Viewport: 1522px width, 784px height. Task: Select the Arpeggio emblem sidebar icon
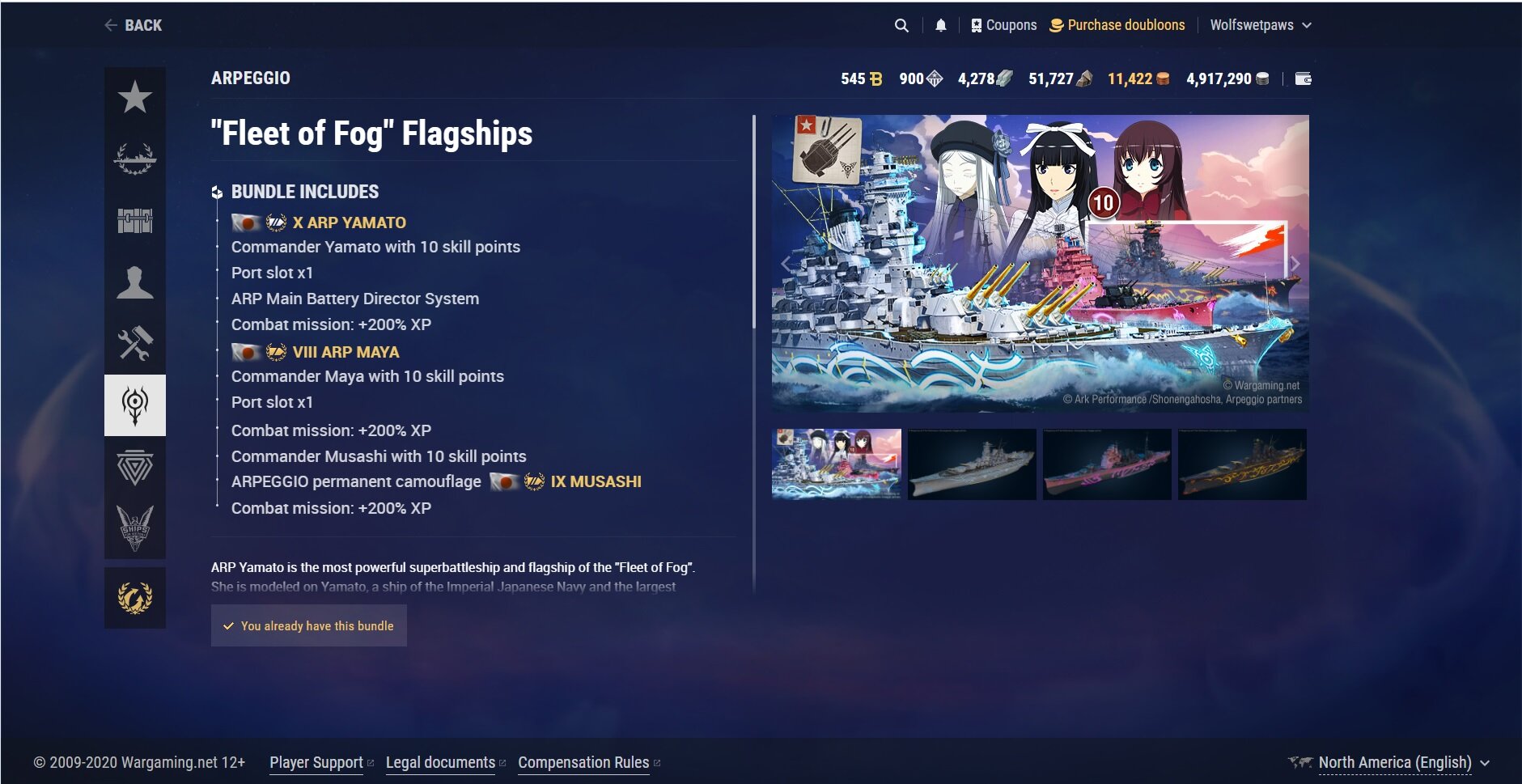click(x=135, y=405)
